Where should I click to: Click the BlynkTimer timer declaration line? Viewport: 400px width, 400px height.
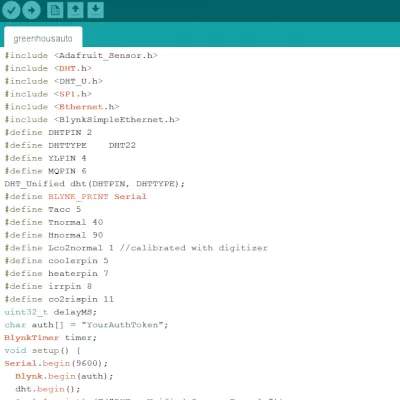pos(50,338)
